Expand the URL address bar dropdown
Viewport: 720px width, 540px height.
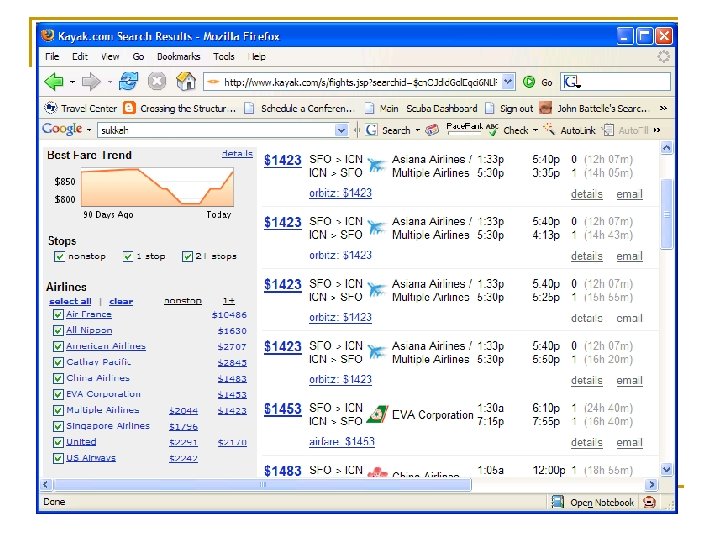click(x=508, y=82)
